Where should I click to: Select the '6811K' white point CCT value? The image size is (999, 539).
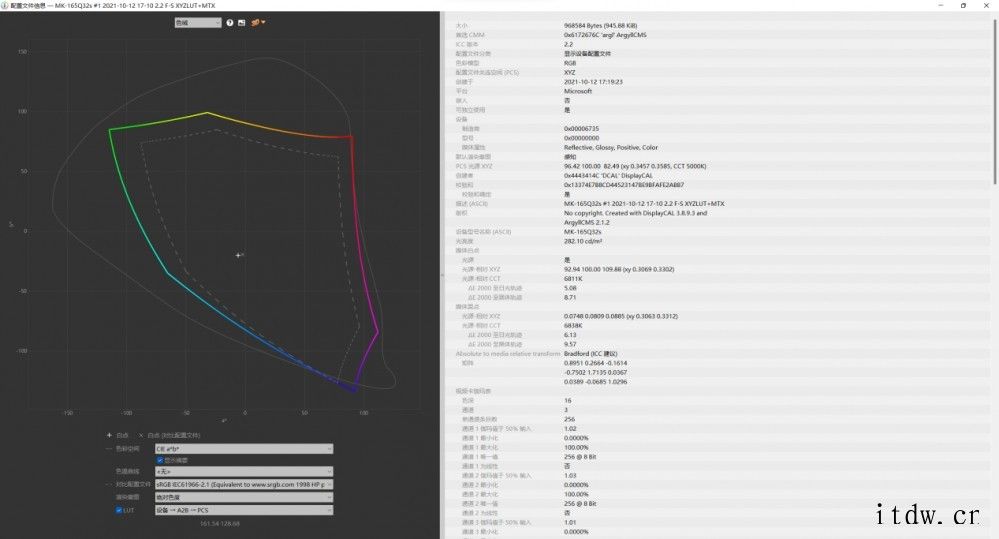coord(573,278)
